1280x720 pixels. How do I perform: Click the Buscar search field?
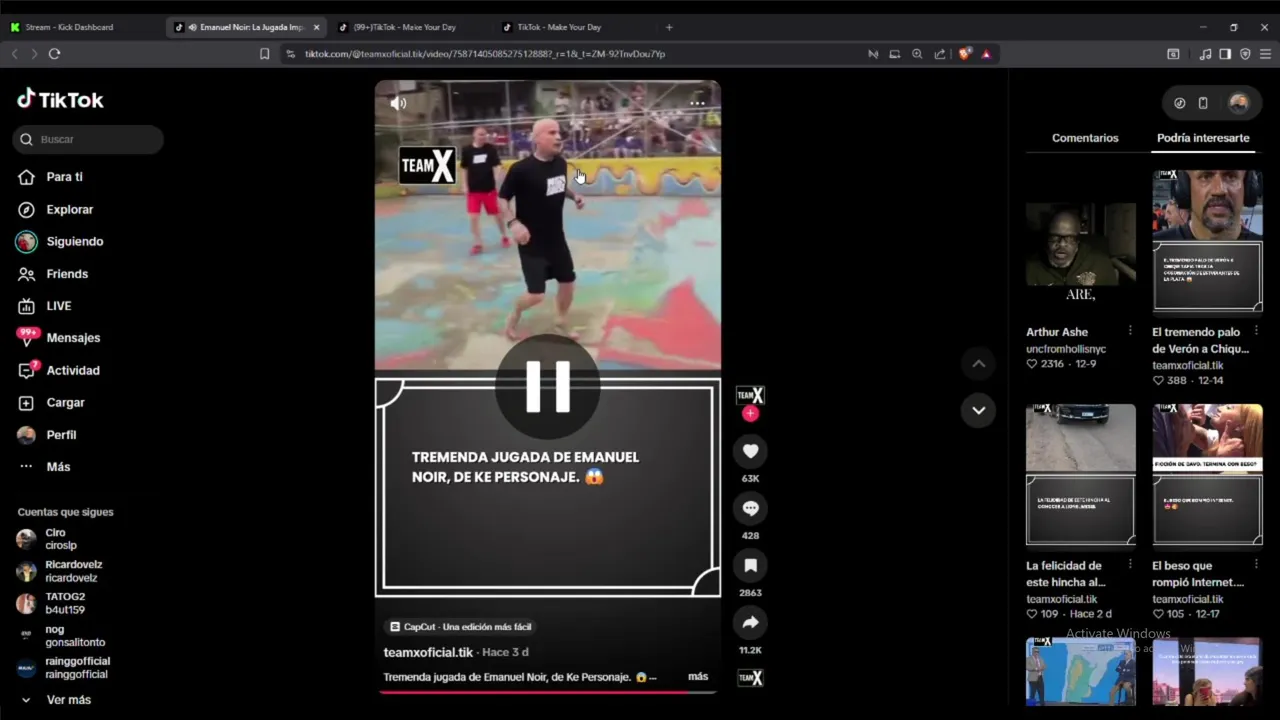(88, 139)
